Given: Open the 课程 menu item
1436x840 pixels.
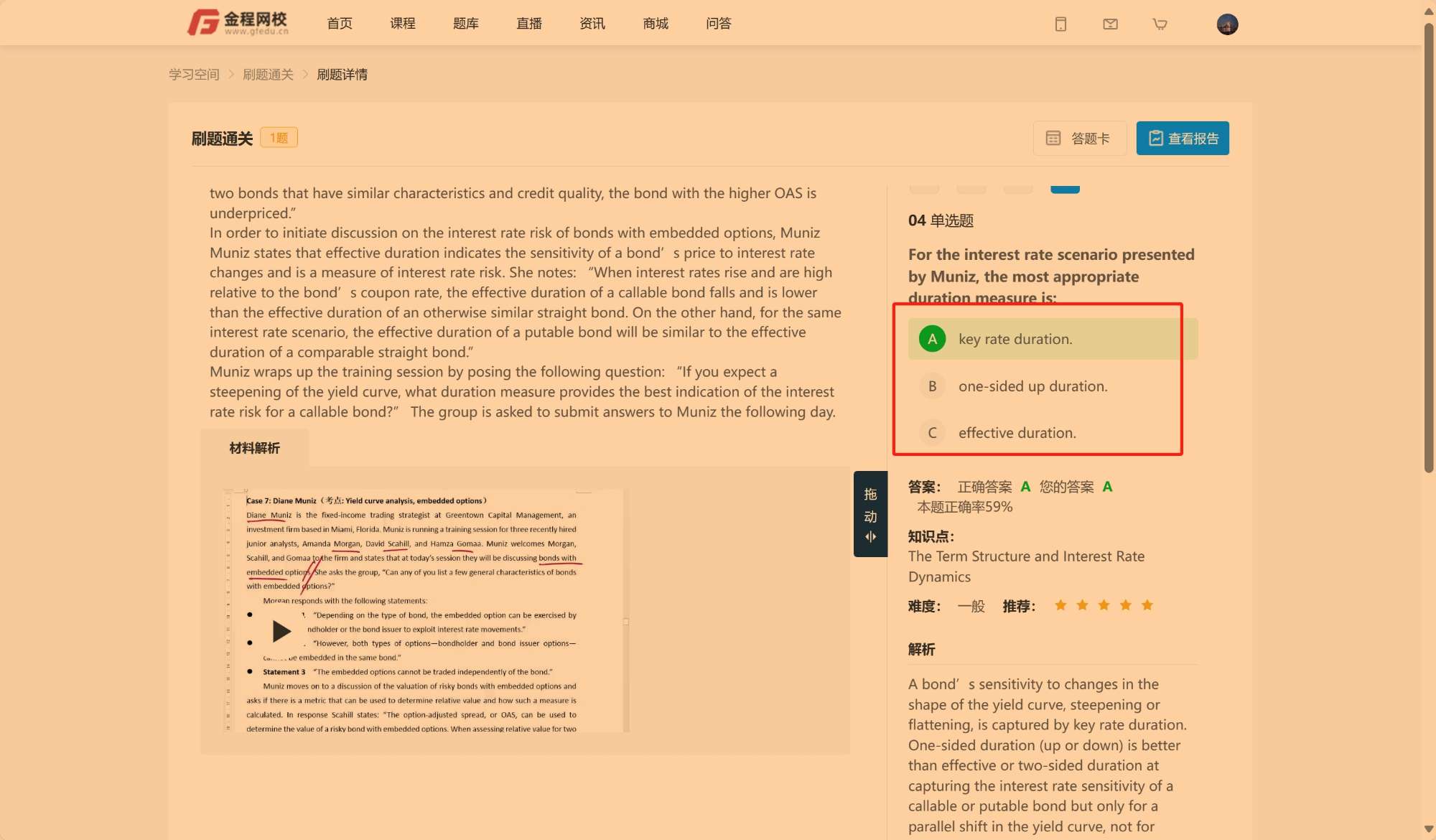Looking at the screenshot, I should (x=403, y=24).
